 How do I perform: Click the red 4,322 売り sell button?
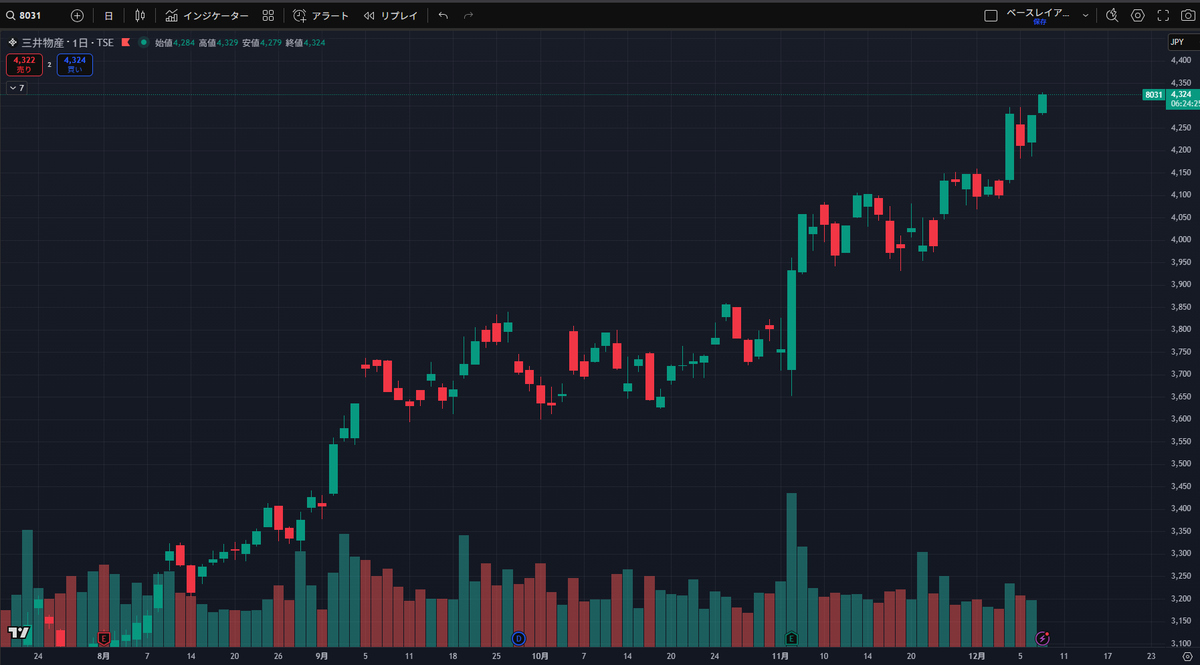[x=24, y=65]
